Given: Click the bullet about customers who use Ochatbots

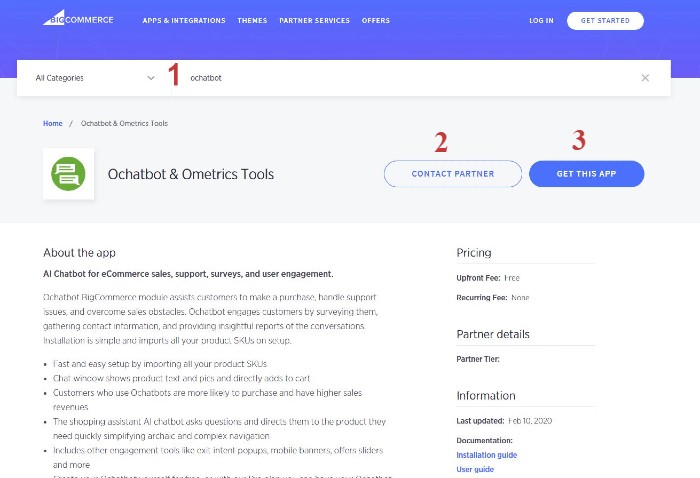Looking at the screenshot, I should pos(208,399).
